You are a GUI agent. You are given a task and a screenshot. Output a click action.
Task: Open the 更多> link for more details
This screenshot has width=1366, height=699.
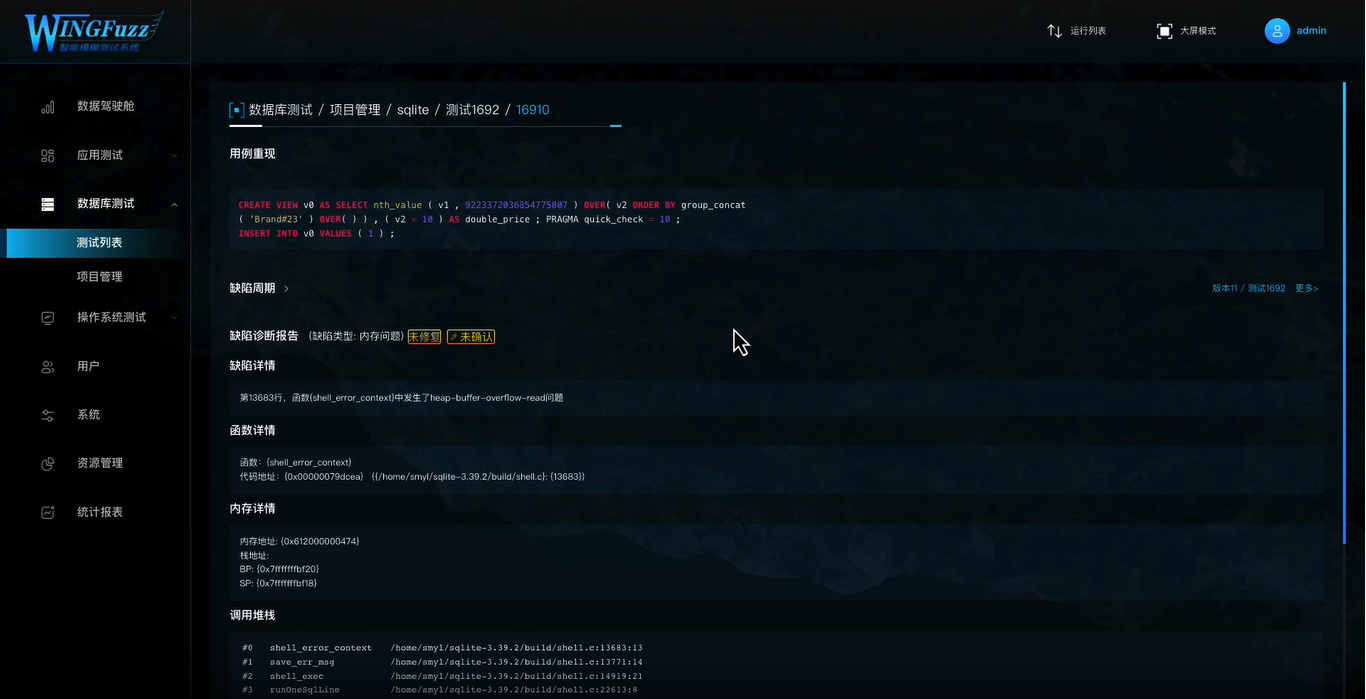coord(1307,288)
